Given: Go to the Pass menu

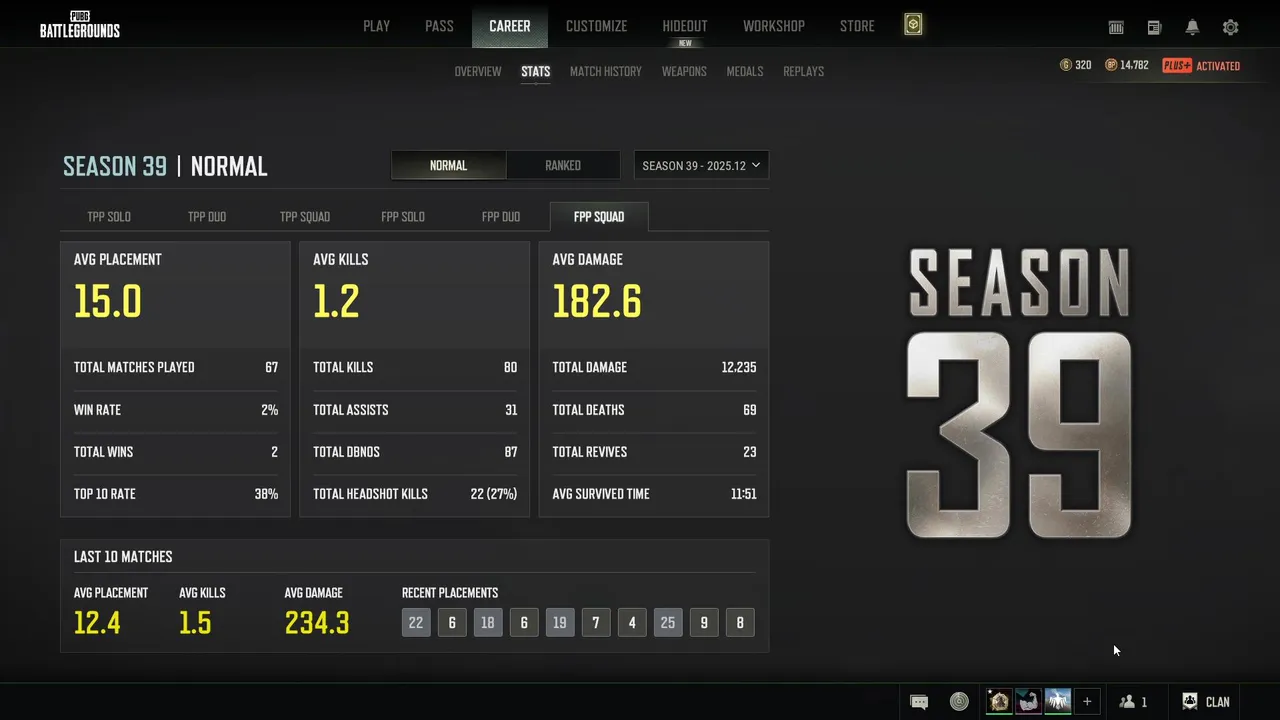Looking at the screenshot, I should [439, 26].
